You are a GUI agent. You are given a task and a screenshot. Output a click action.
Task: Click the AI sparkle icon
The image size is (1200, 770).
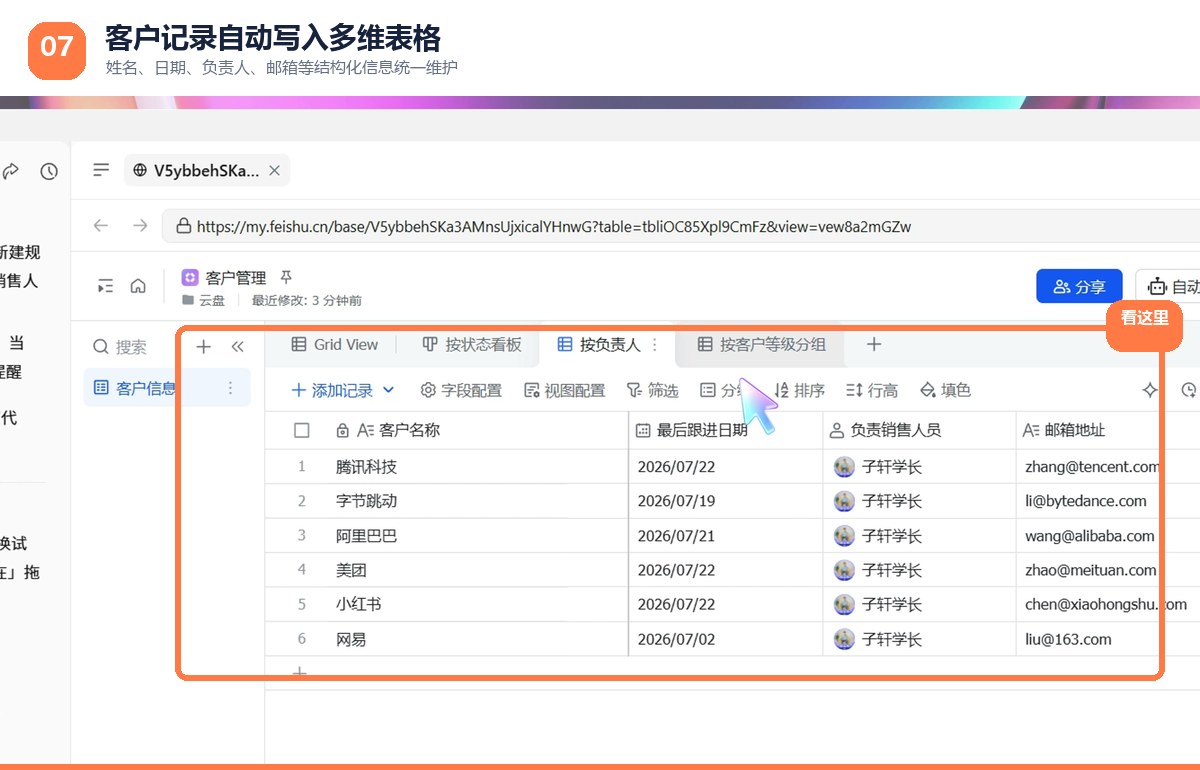pos(1150,390)
